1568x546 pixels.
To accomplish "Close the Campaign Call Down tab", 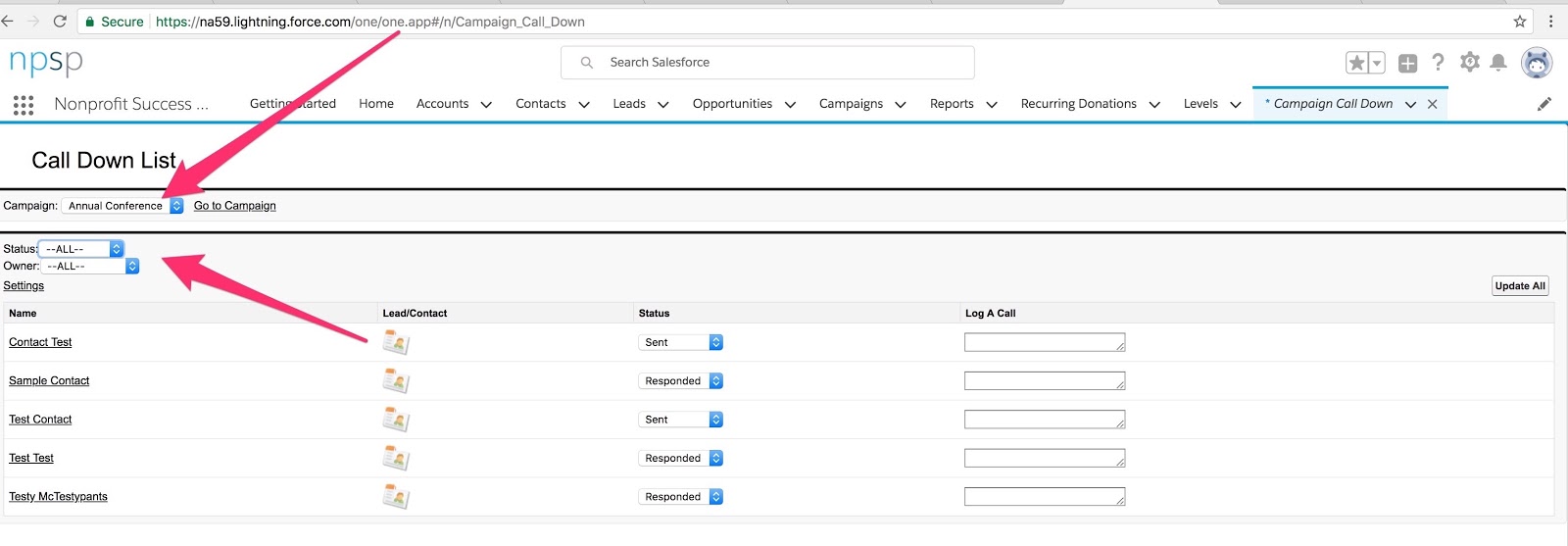I will pos(1432,104).
